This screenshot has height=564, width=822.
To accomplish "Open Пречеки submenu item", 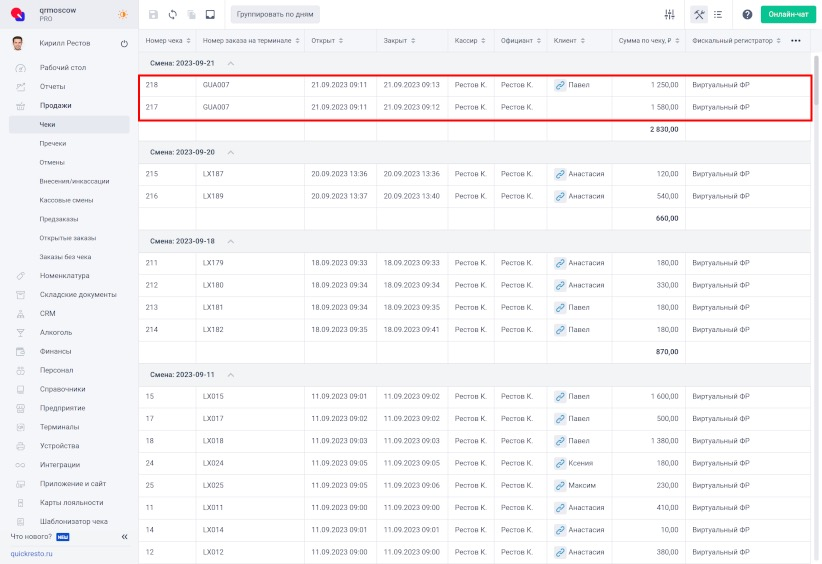I will pos(52,144).
